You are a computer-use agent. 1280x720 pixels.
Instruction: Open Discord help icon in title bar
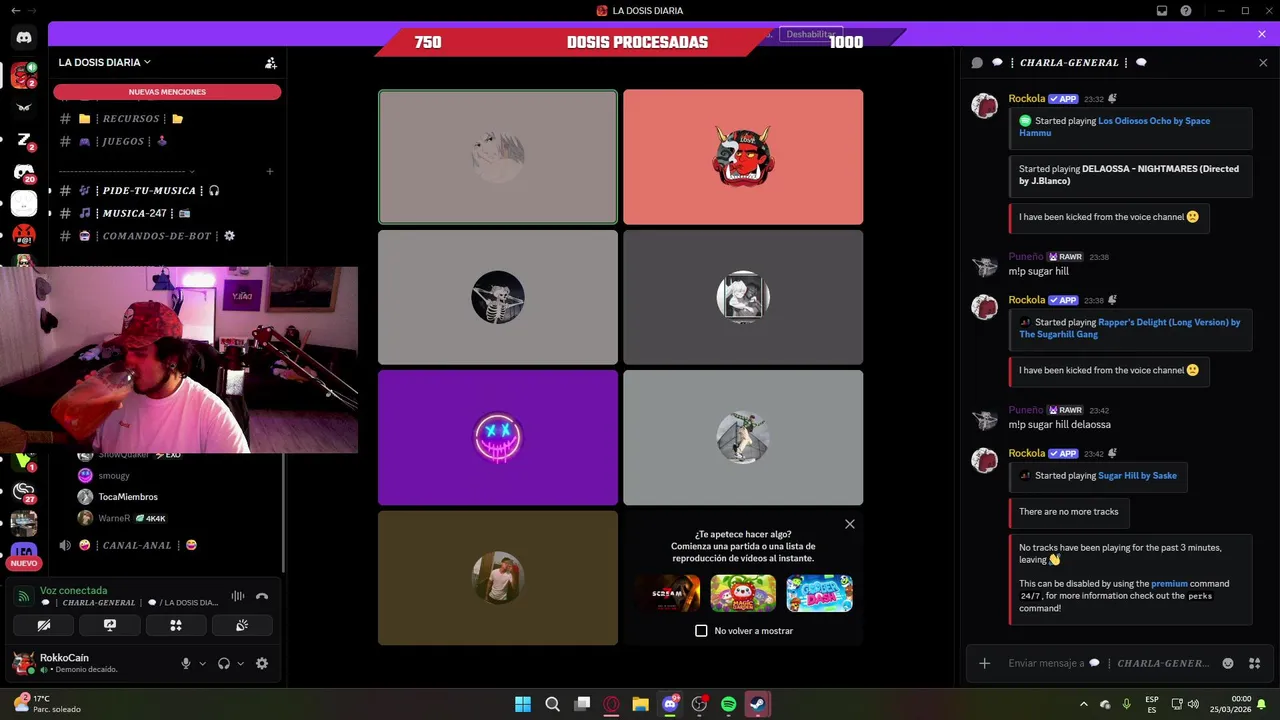[x=1186, y=11]
